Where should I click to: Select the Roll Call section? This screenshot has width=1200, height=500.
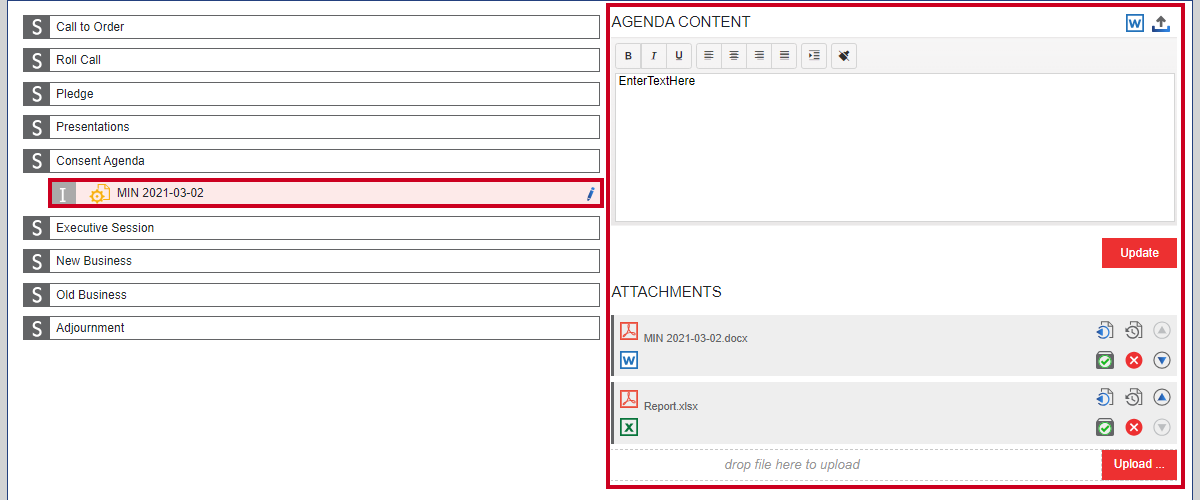311,60
